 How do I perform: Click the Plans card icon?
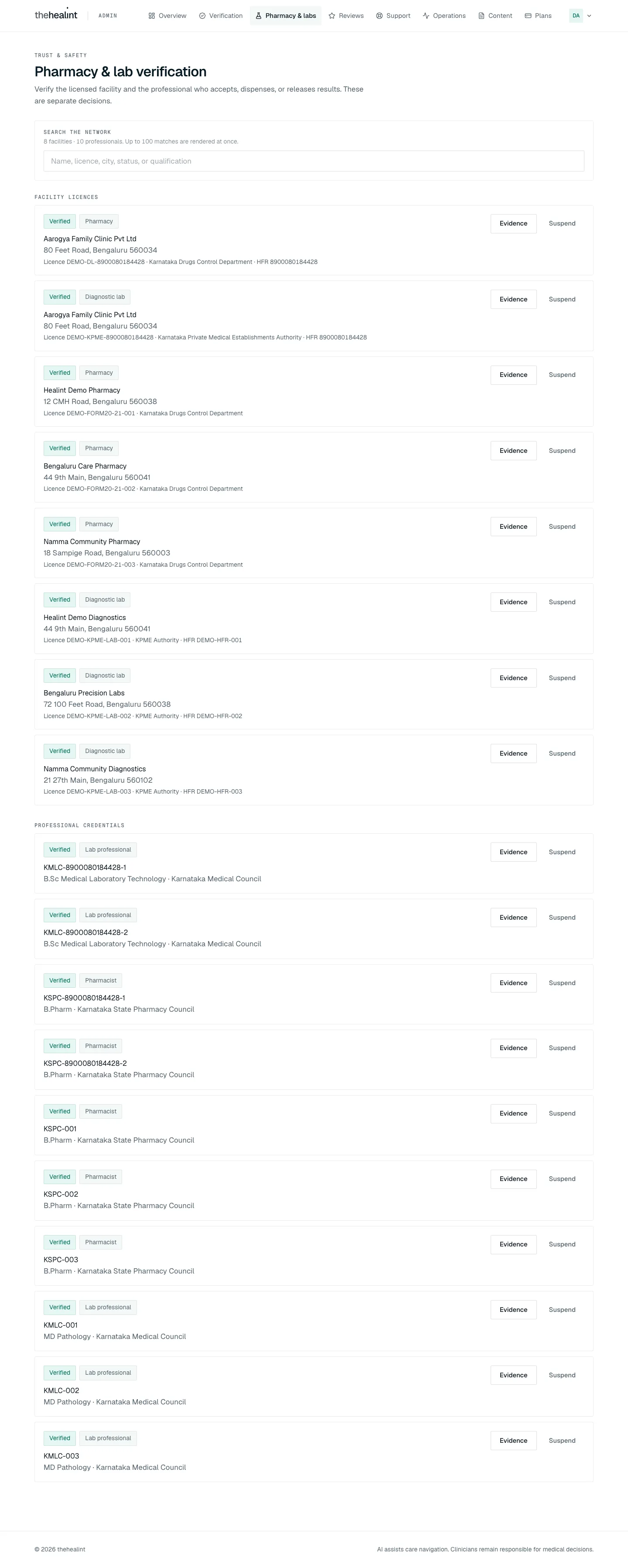pyautogui.click(x=528, y=16)
